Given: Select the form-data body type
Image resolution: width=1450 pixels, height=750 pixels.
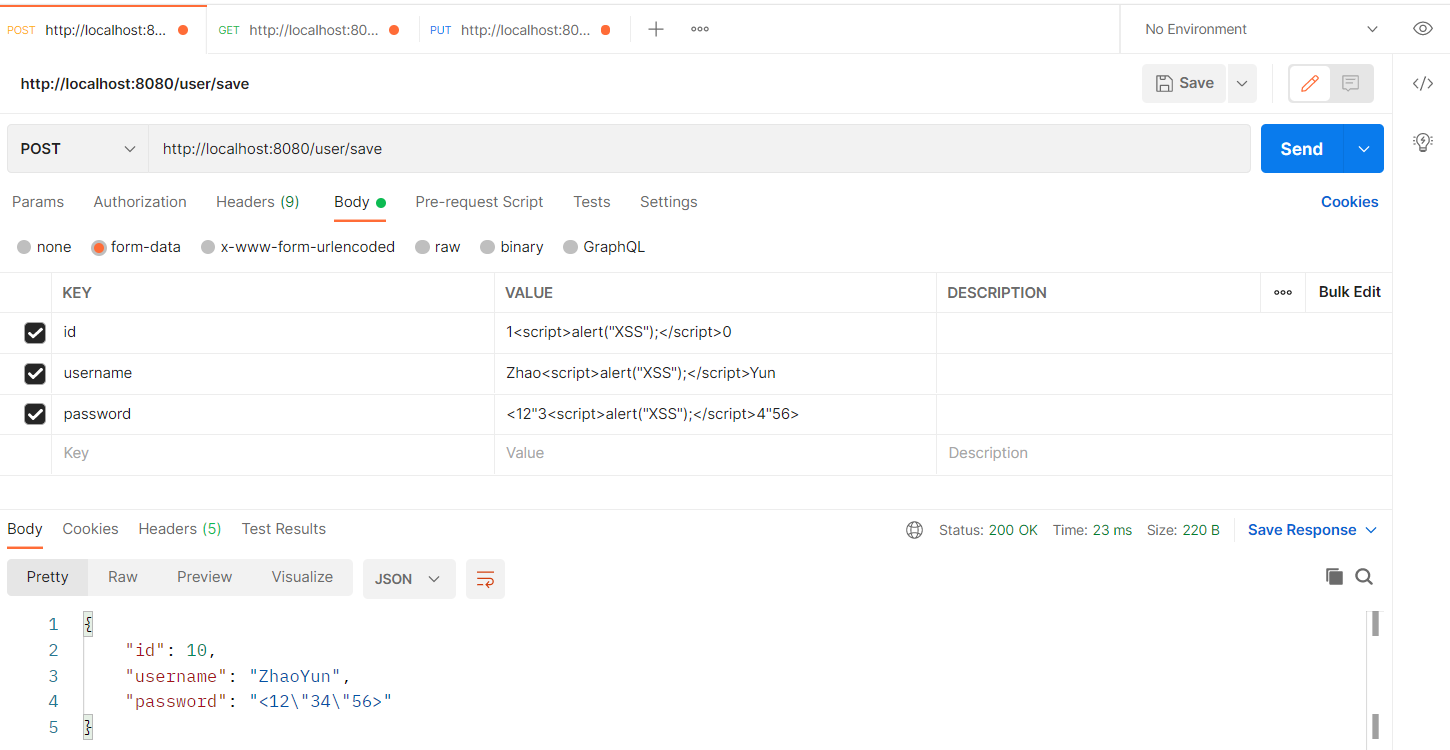Looking at the screenshot, I should 136,247.
